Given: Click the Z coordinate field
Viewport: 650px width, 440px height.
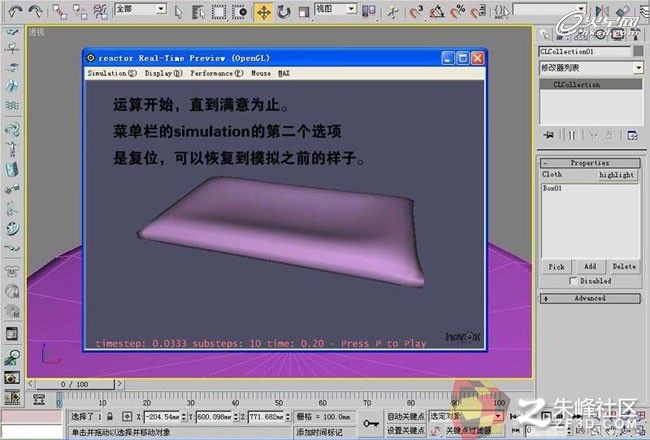Looking at the screenshot, I should coord(267,416).
